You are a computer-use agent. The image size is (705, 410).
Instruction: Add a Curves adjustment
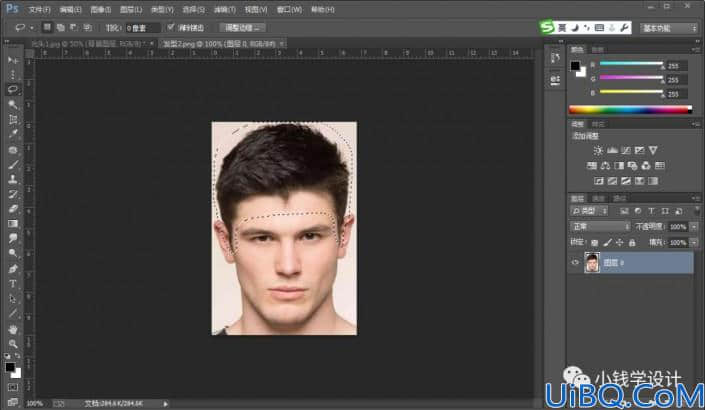point(625,150)
